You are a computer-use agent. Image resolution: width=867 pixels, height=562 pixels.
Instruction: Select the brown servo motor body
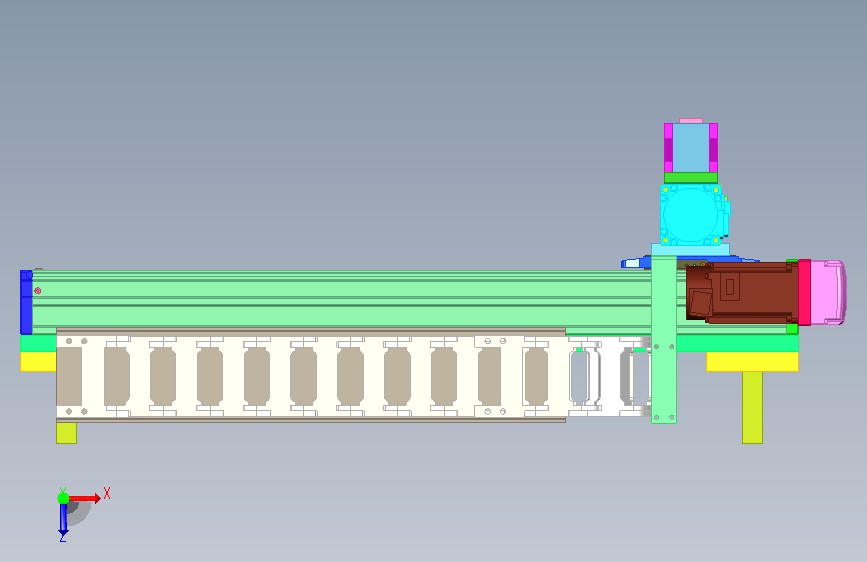[x=742, y=293]
